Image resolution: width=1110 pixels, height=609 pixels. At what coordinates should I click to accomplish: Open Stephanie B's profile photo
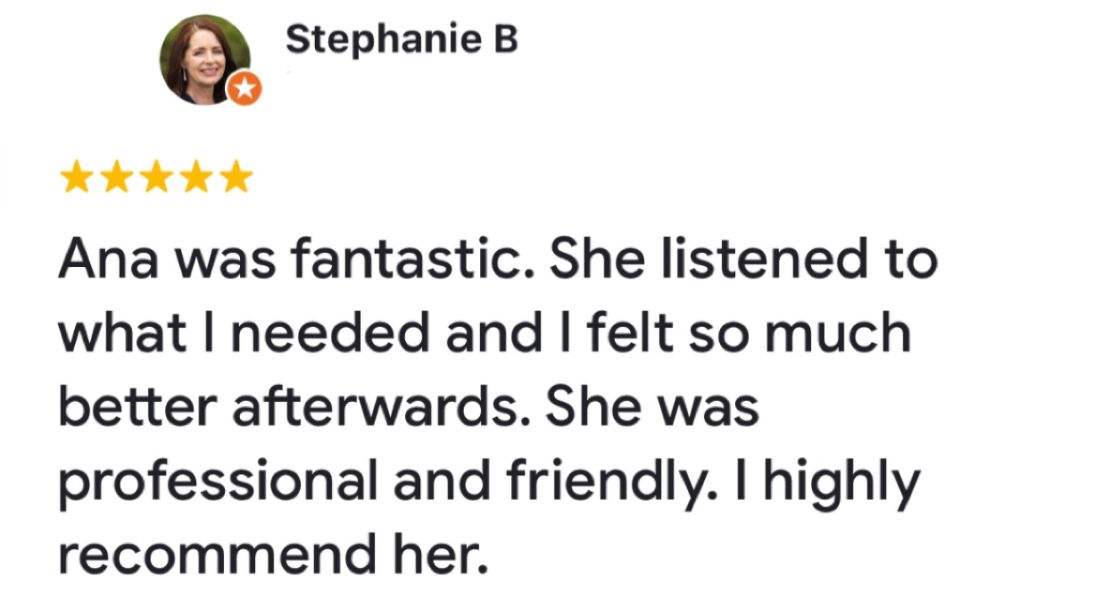coord(205,59)
